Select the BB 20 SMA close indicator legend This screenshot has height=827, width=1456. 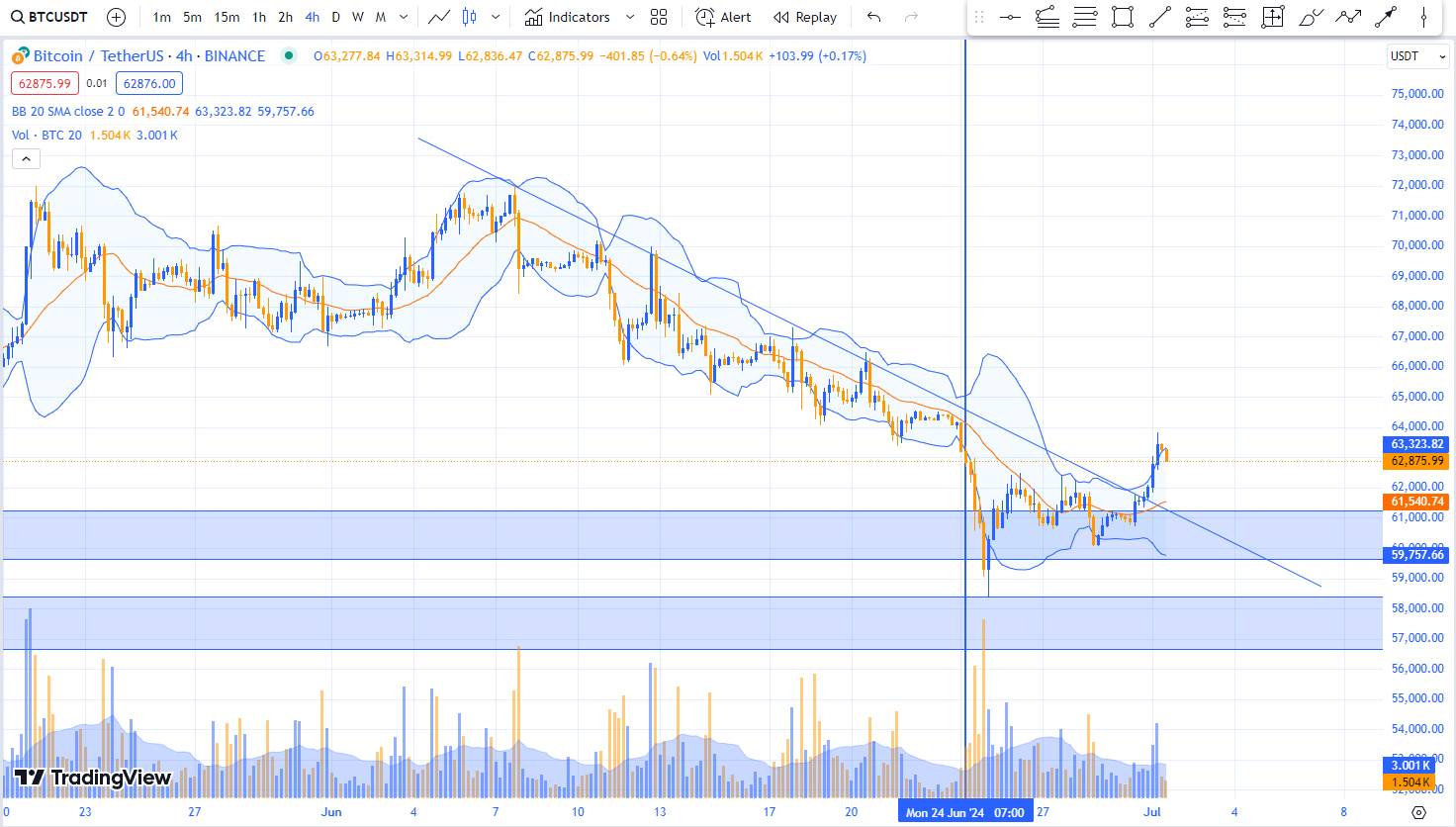pos(68,112)
